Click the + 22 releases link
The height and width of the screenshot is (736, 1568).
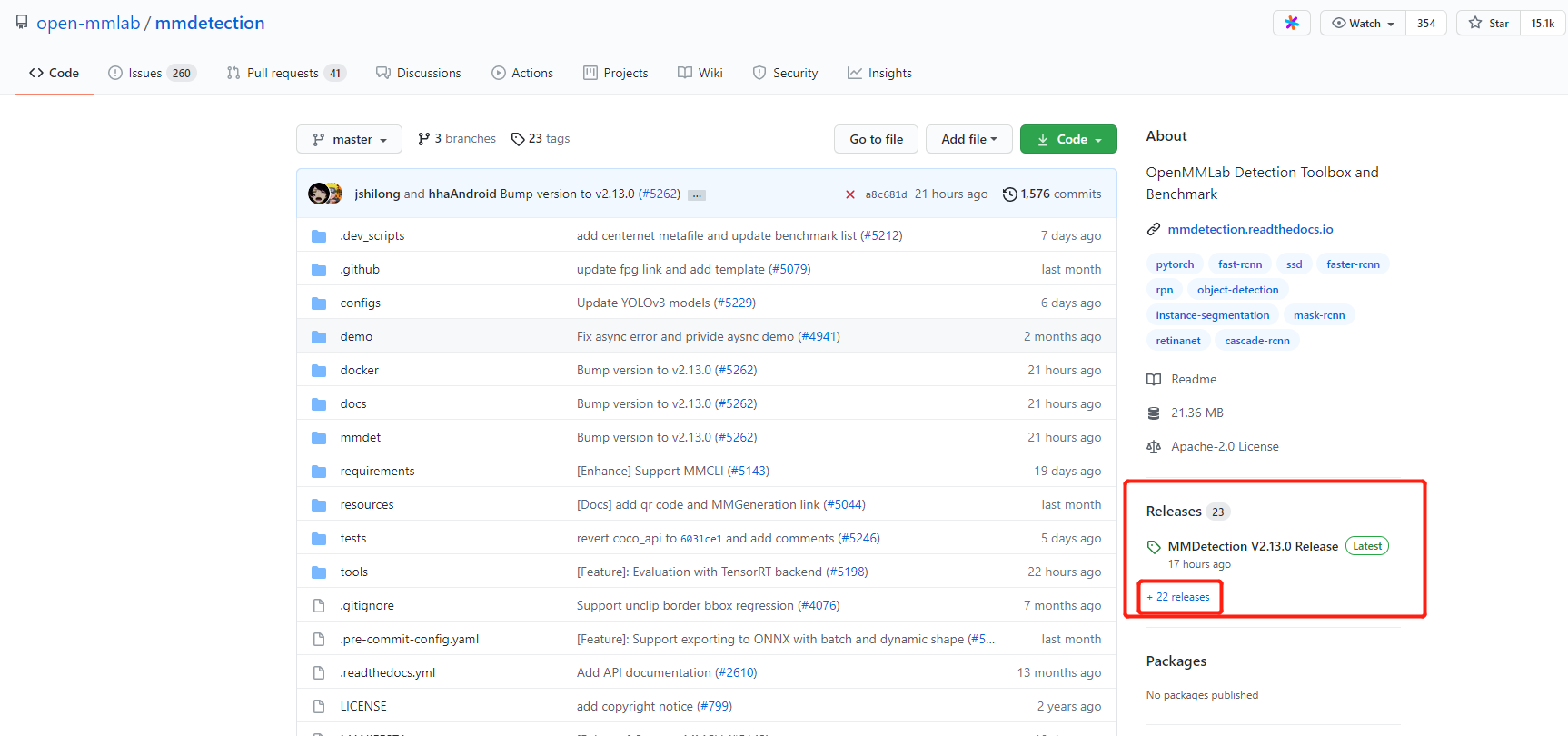point(1178,597)
